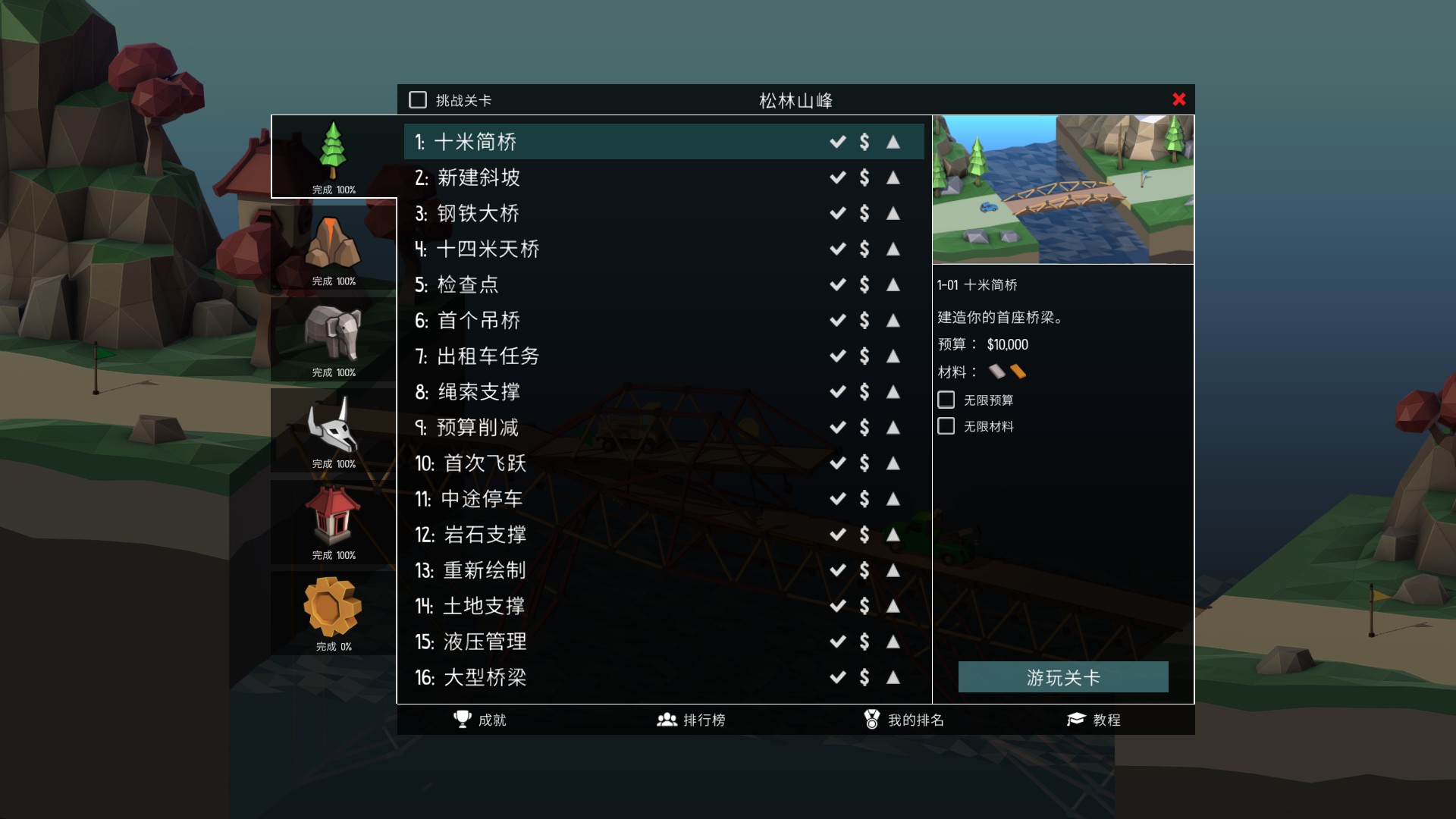This screenshot has width=1456, height=819.
Task: Click the triangle icon for level 3 钢铁大桥
Action: click(893, 213)
